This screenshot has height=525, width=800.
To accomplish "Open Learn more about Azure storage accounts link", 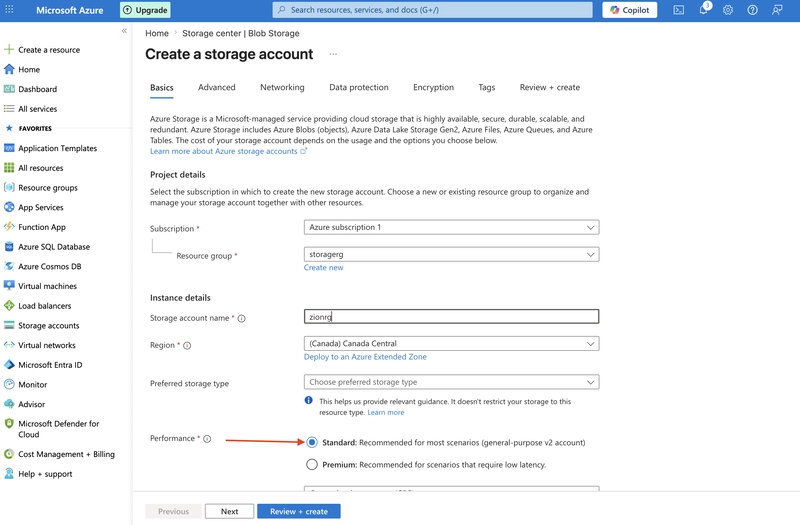I will [229, 151].
